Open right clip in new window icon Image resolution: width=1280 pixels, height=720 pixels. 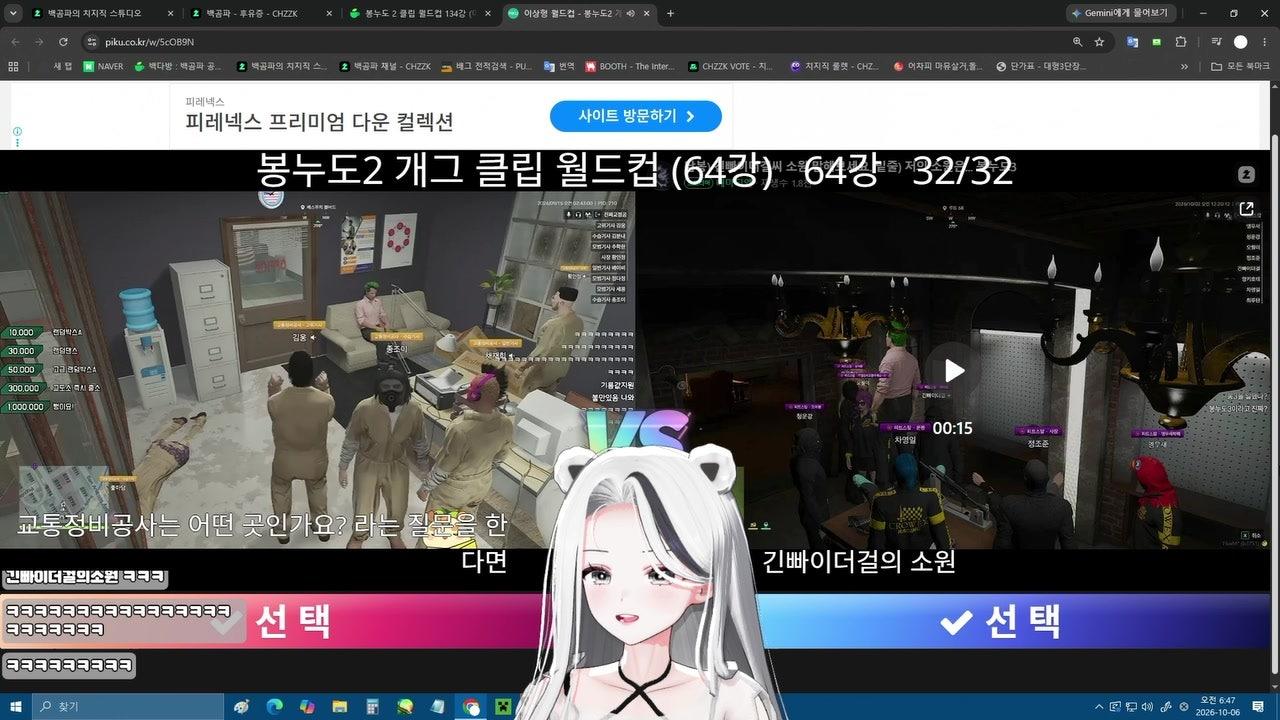(1246, 209)
